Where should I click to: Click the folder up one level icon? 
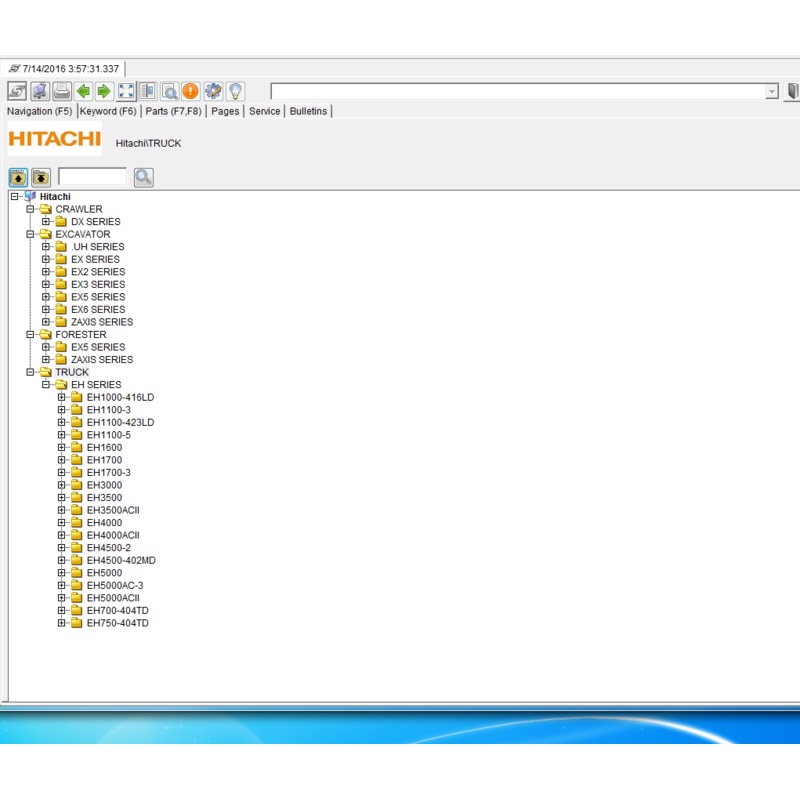(x=18, y=178)
